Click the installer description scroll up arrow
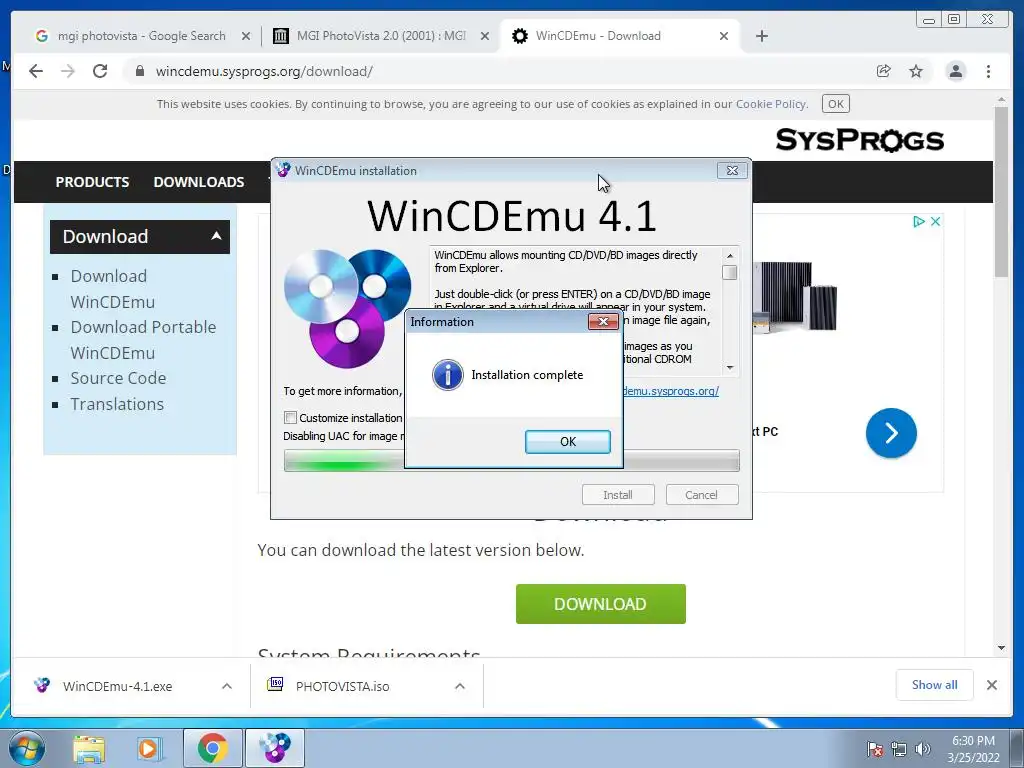The image size is (1024, 768). [729, 255]
